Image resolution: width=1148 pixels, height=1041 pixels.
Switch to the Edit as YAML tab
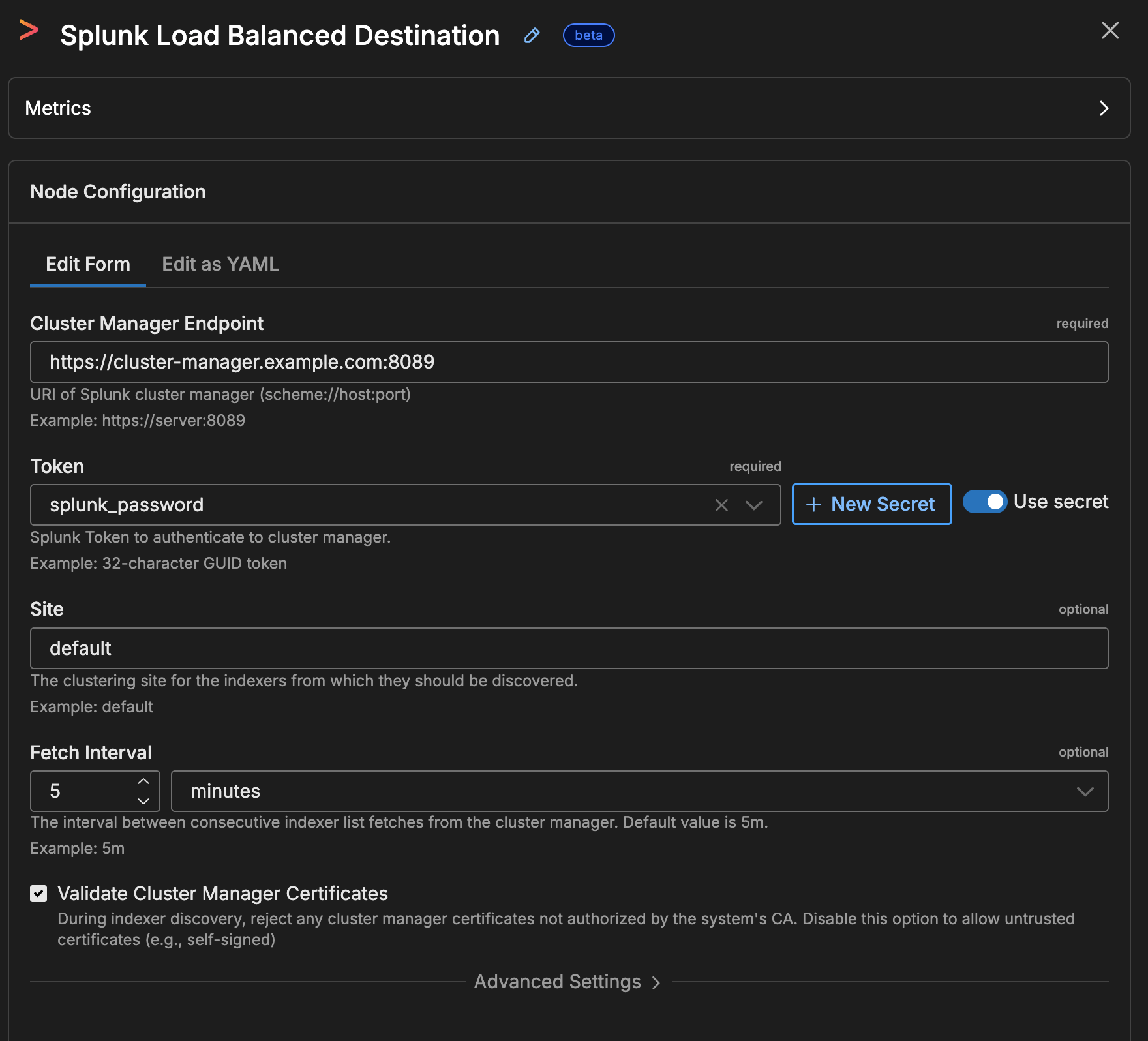pyautogui.click(x=220, y=264)
